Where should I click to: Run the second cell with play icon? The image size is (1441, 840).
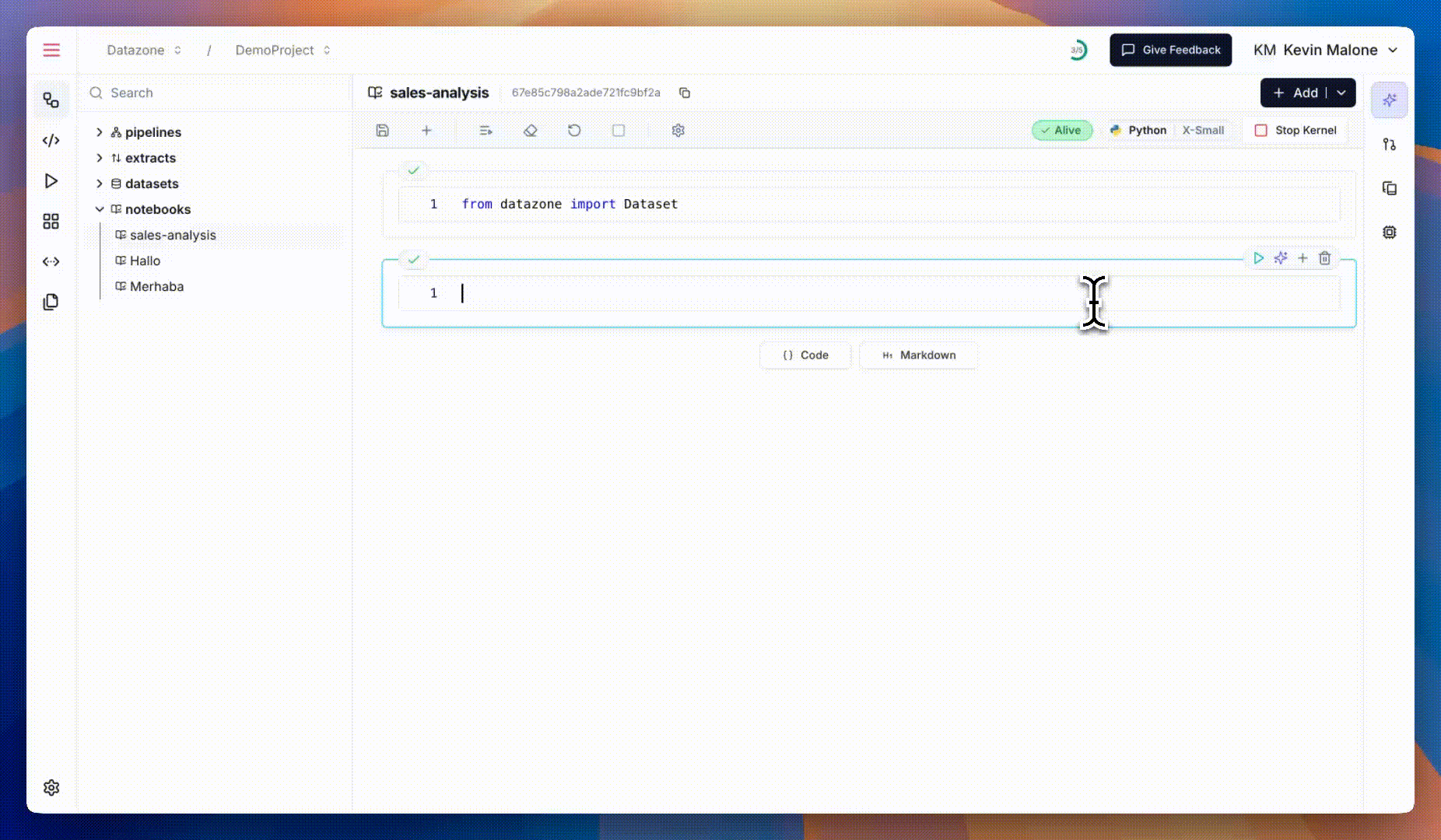[1259, 258]
